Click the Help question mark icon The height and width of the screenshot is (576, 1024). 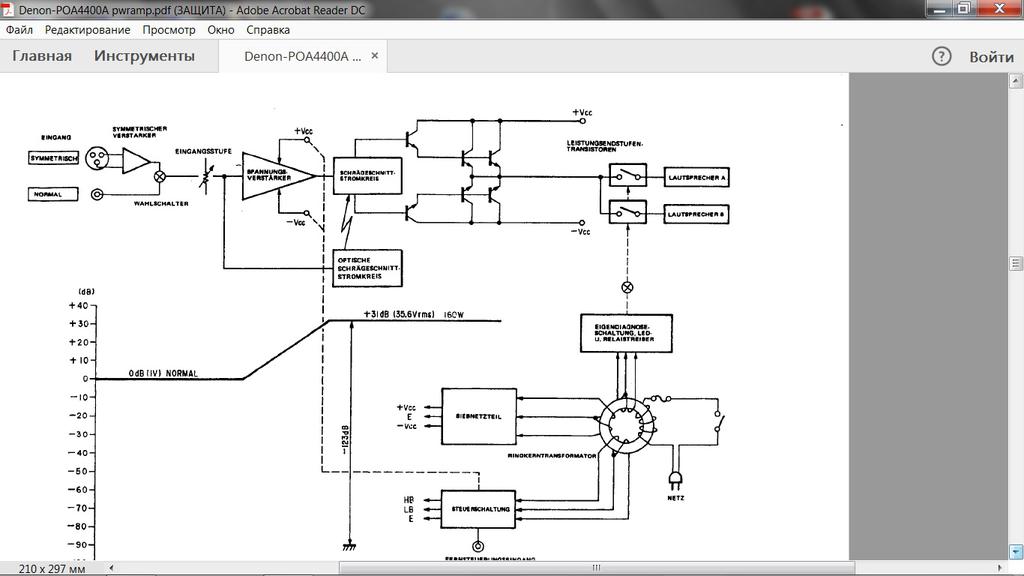941,56
